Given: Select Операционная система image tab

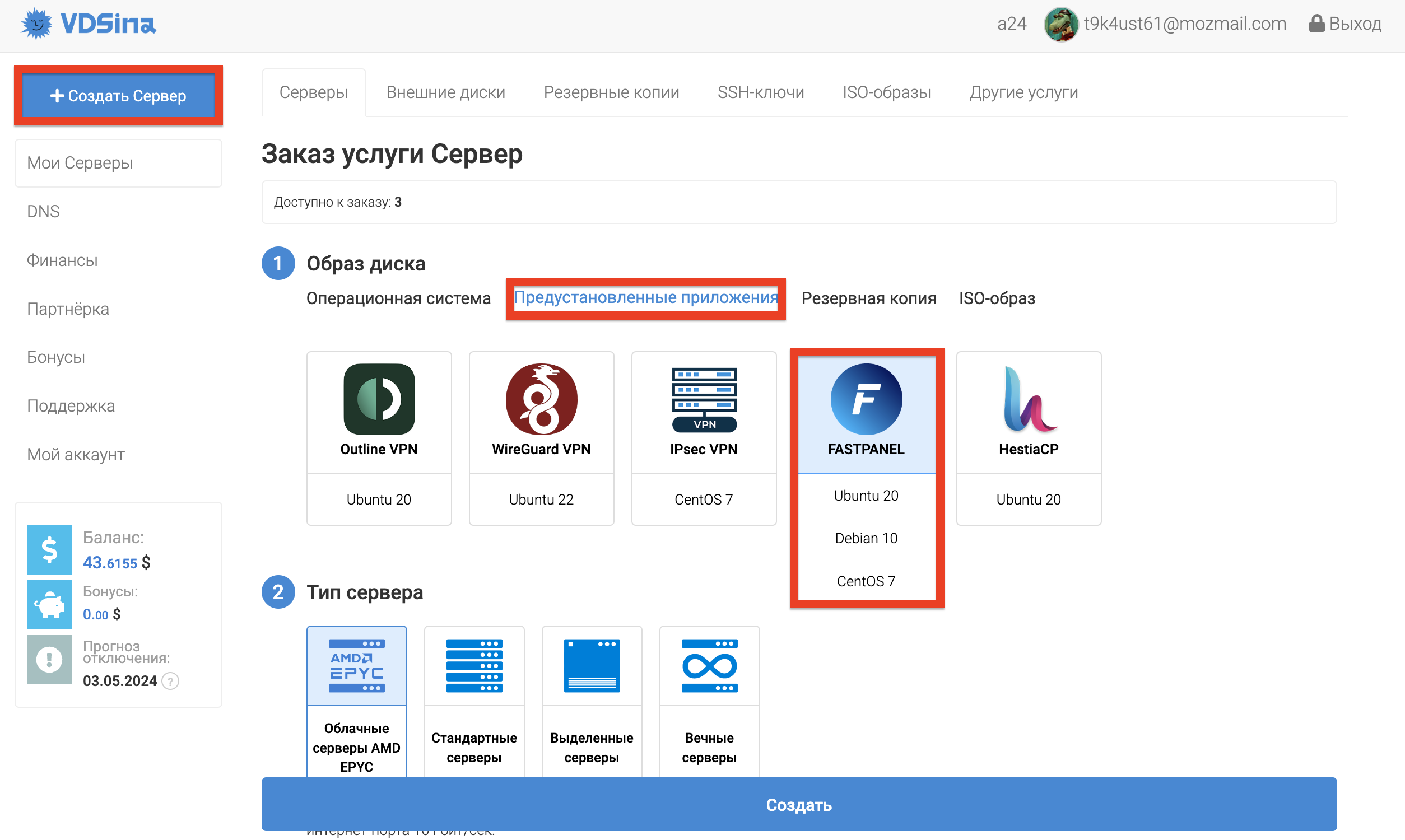Looking at the screenshot, I should (398, 298).
